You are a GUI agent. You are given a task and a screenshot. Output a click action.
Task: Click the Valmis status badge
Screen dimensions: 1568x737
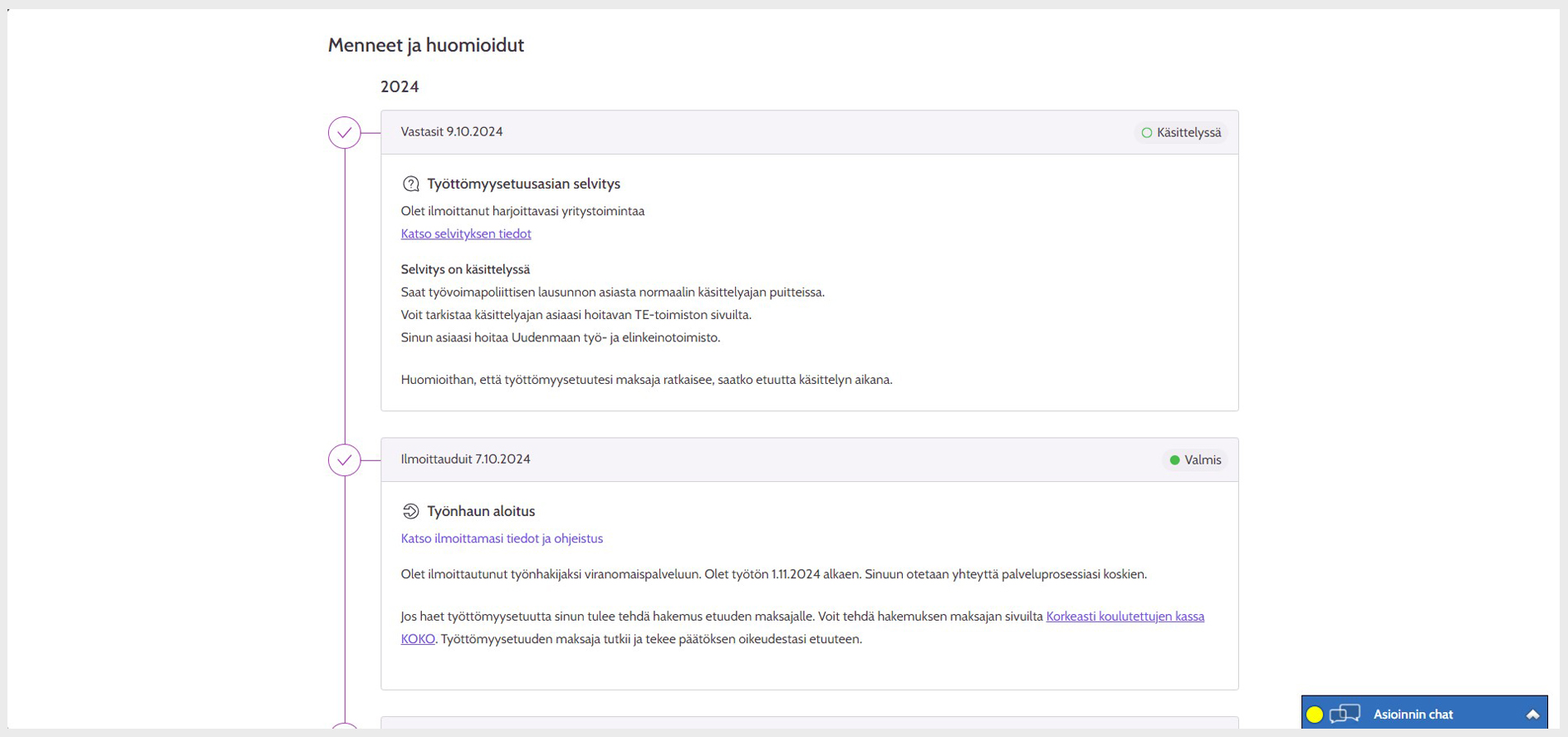tap(1195, 460)
